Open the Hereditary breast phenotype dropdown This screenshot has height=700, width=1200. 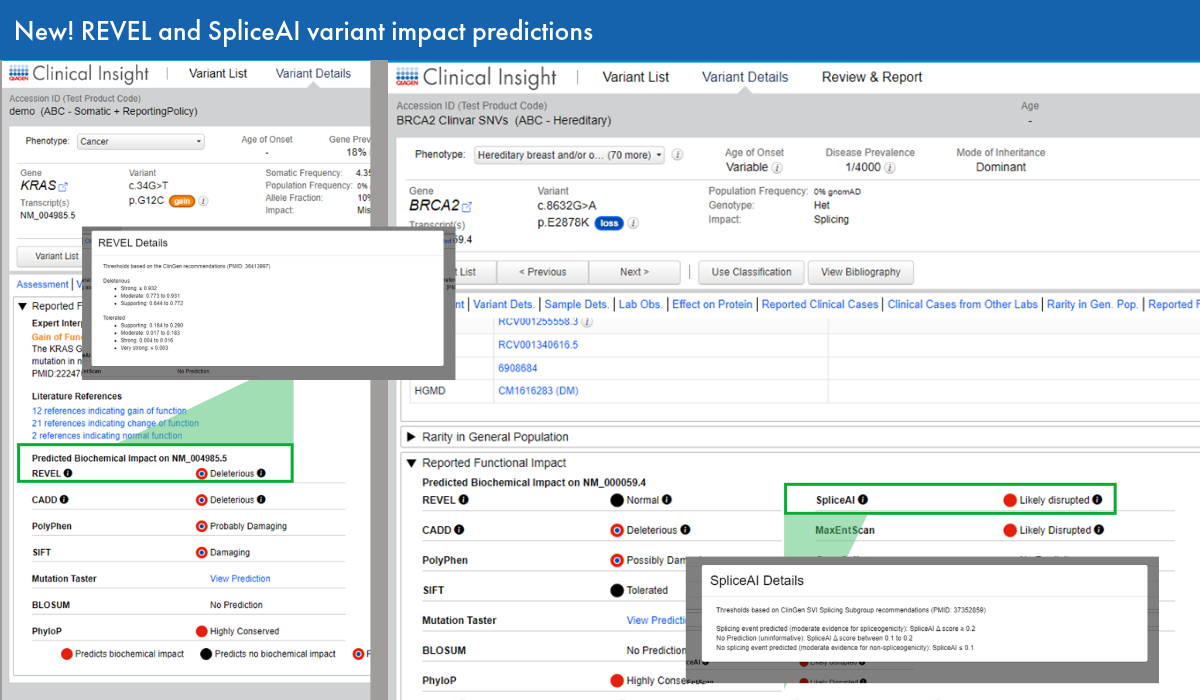(568, 155)
